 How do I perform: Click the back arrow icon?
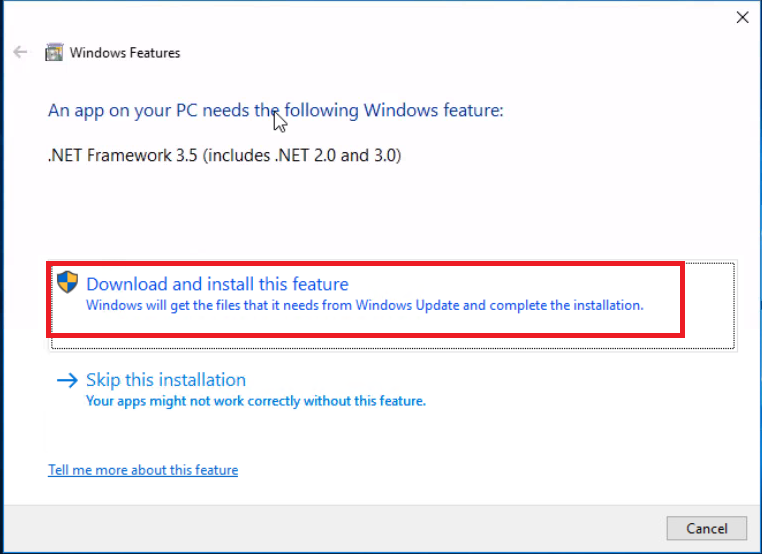[20, 52]
